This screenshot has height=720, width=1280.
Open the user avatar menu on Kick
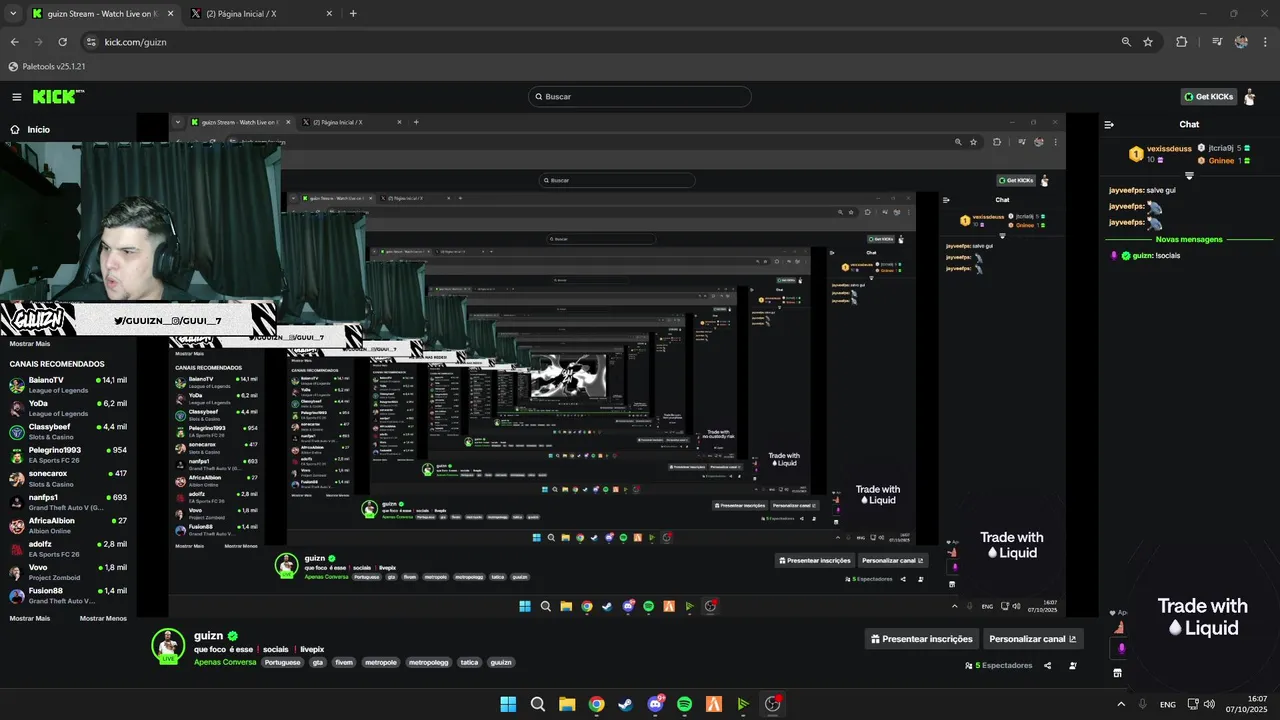[x=1249, y=97]
